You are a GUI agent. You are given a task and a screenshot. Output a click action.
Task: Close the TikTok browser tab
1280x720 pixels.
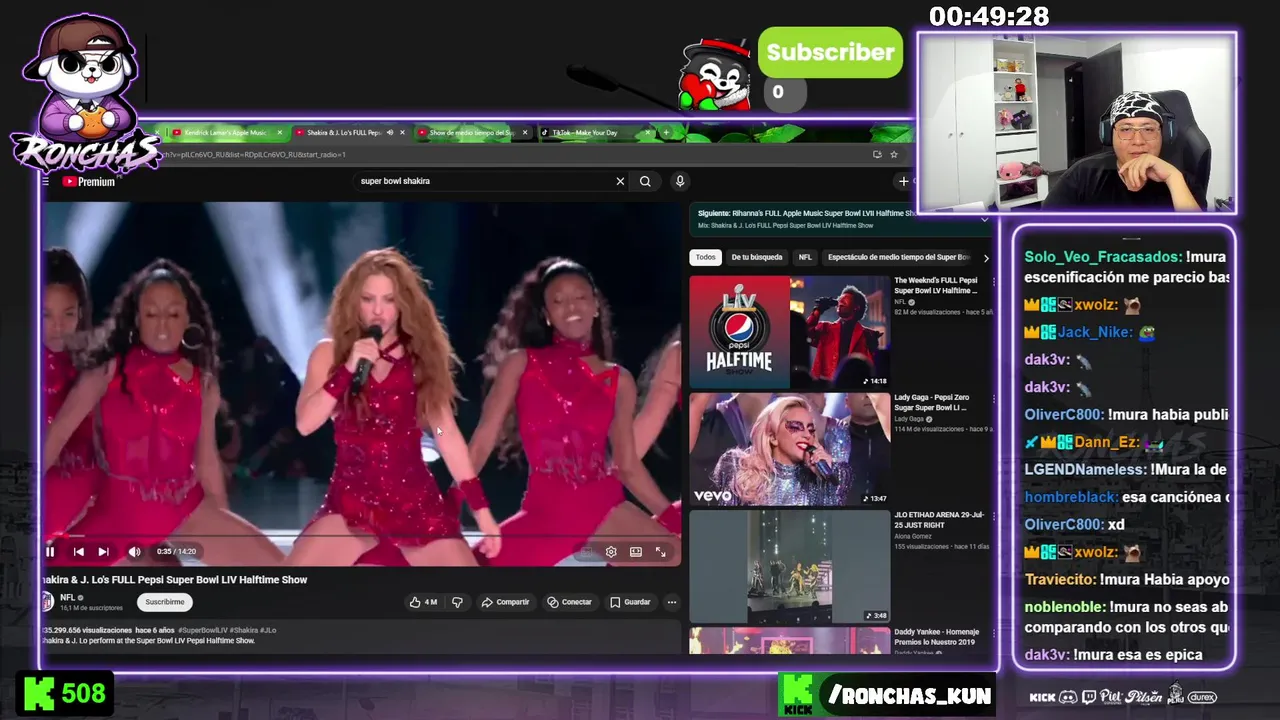(x=648, y=132)
